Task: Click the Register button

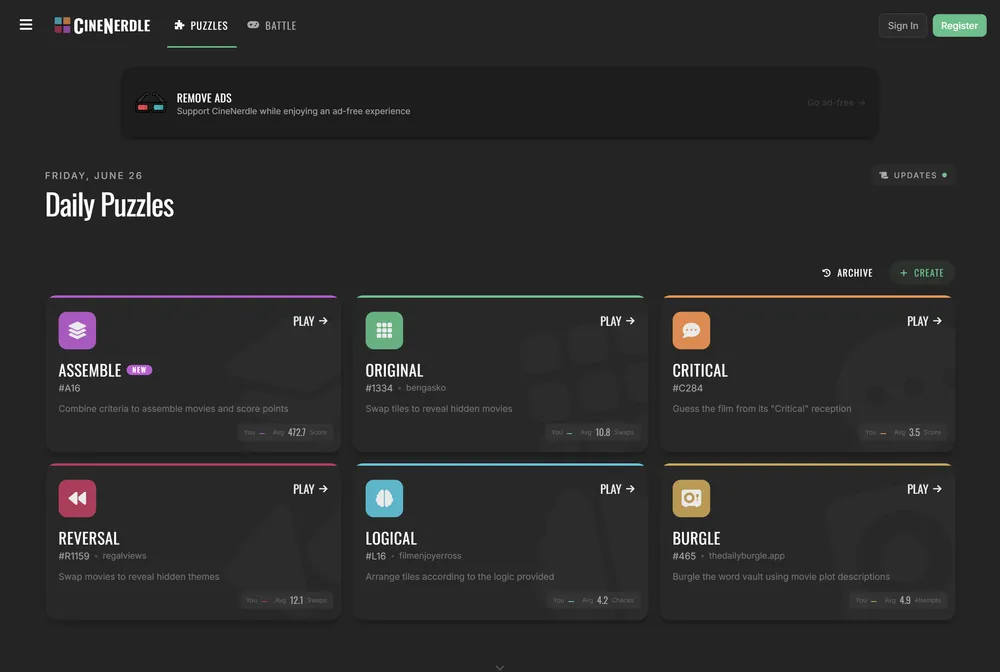Action: 959,26
